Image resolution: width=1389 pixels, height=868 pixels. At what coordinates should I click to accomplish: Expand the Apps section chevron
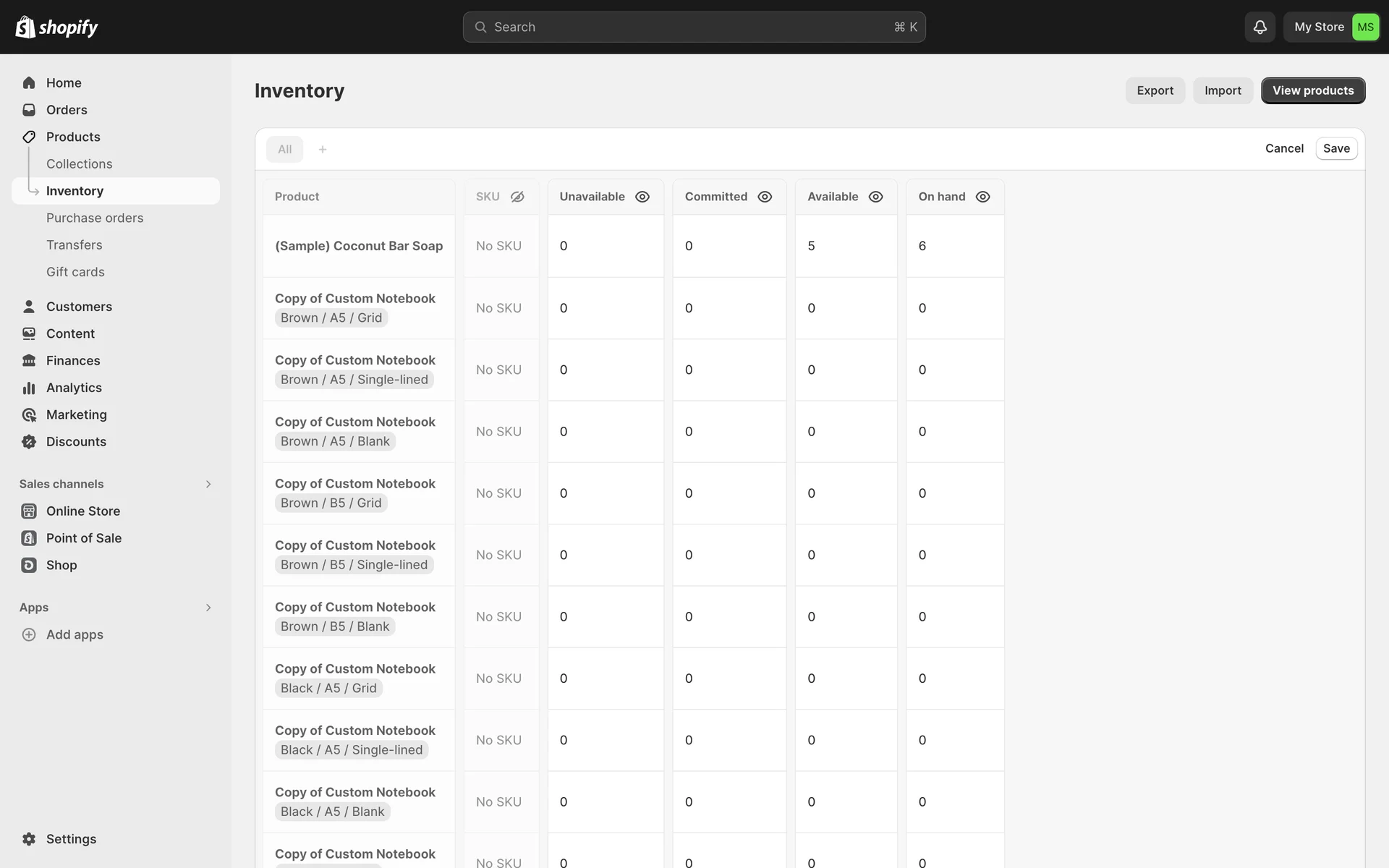pyautogui.click(x=208, y=608)
